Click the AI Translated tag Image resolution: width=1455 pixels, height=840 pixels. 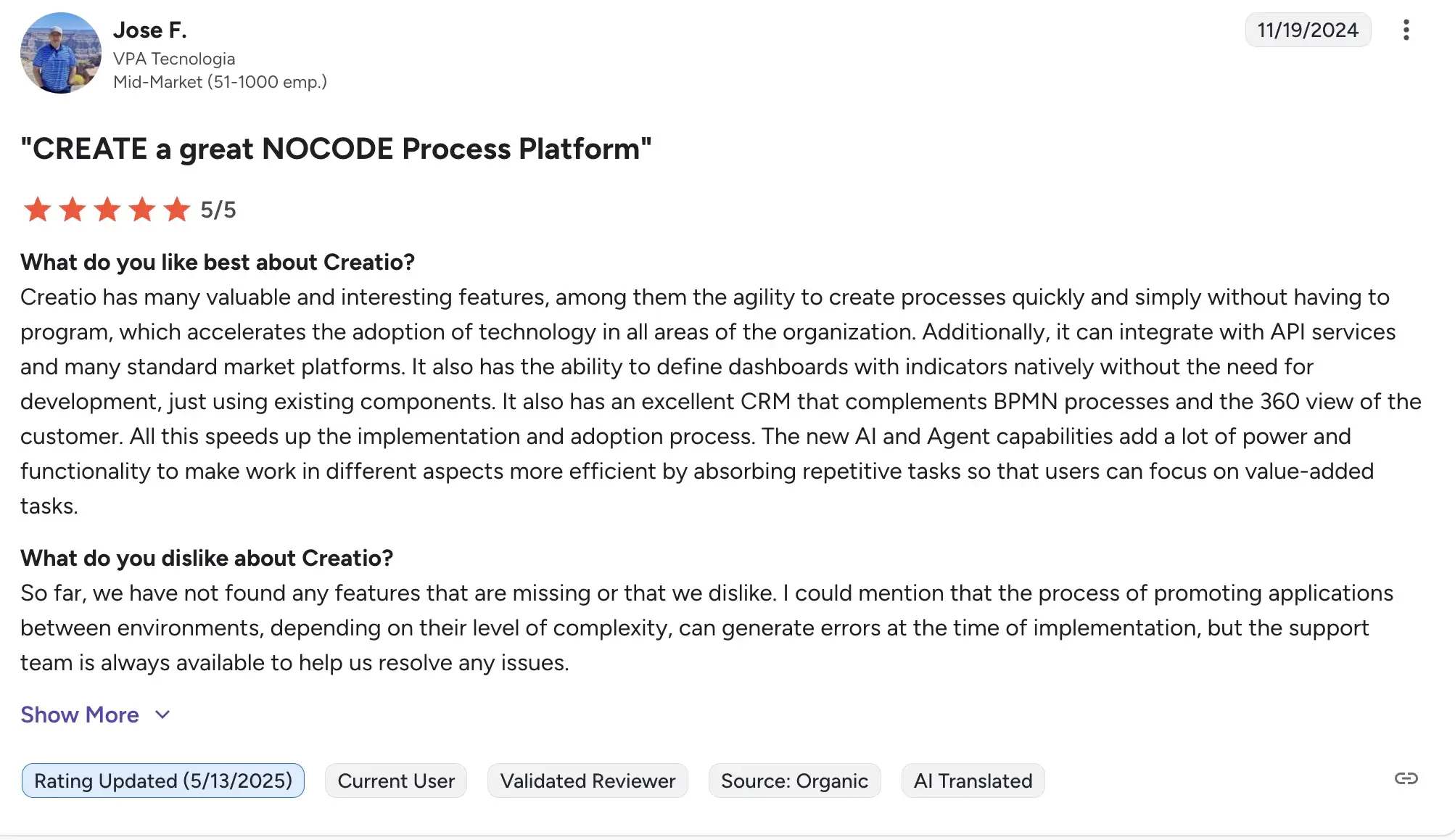click(x=973, y=781)
